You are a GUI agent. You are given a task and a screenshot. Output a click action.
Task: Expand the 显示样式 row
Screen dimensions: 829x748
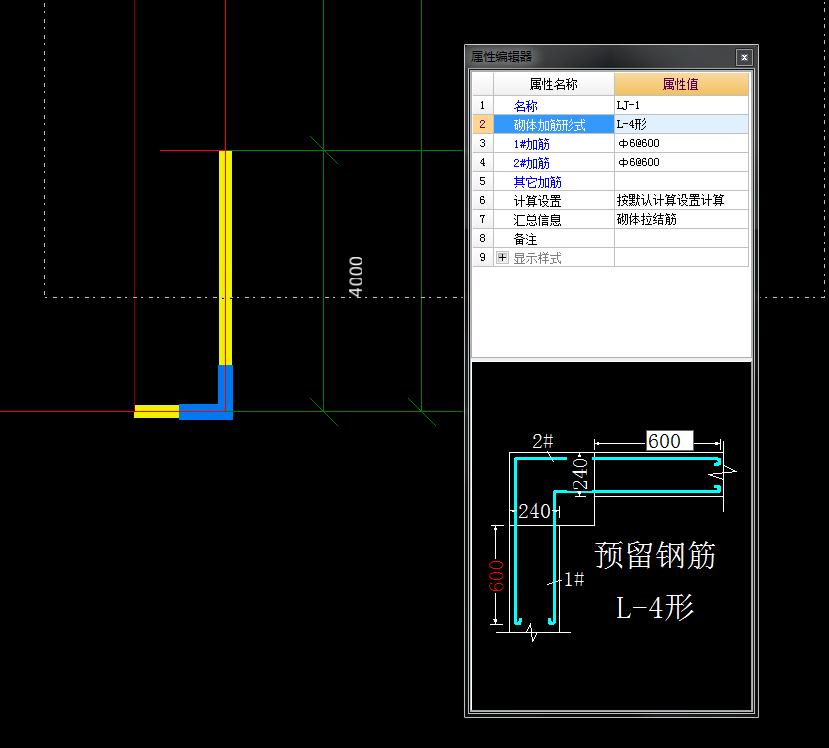tap(502, 257)
